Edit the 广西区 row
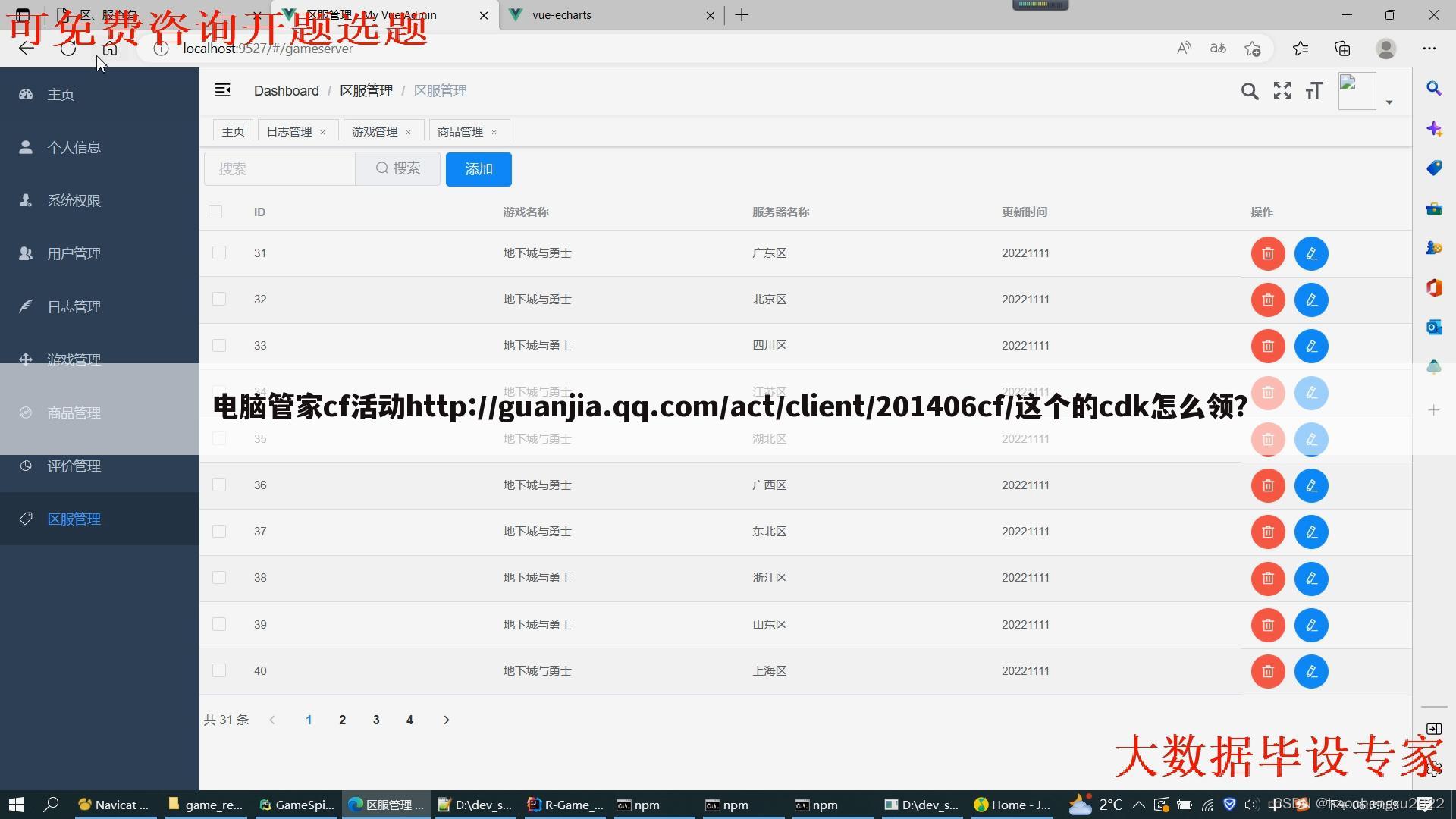 click(x=1311, y=485)
